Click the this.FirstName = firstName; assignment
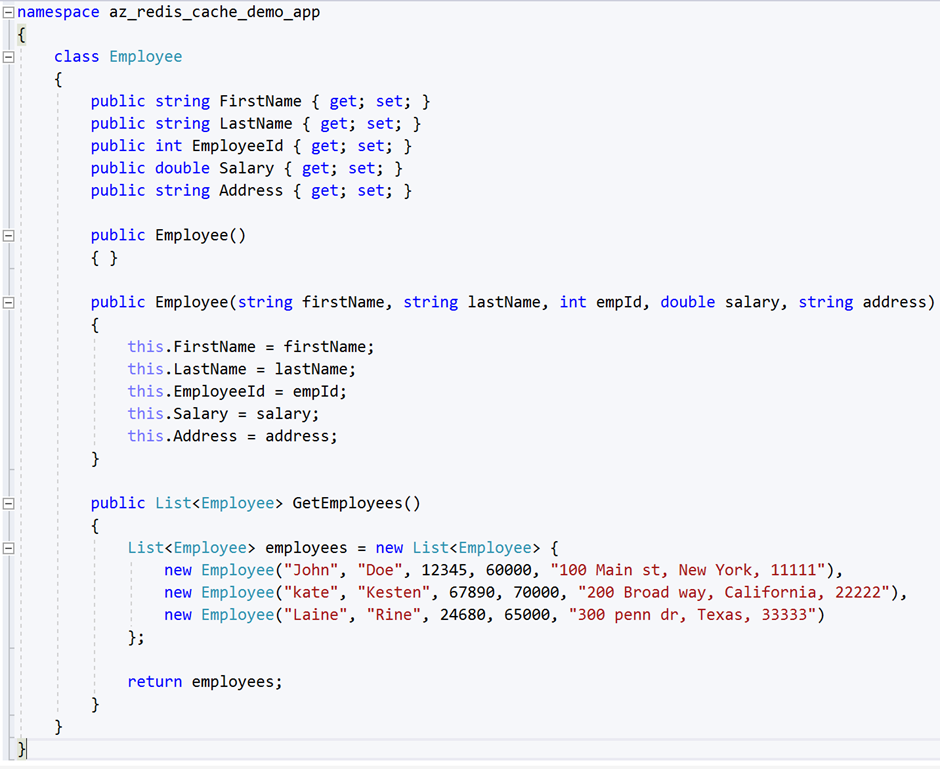940x769 pixels. tap(251, 347)
